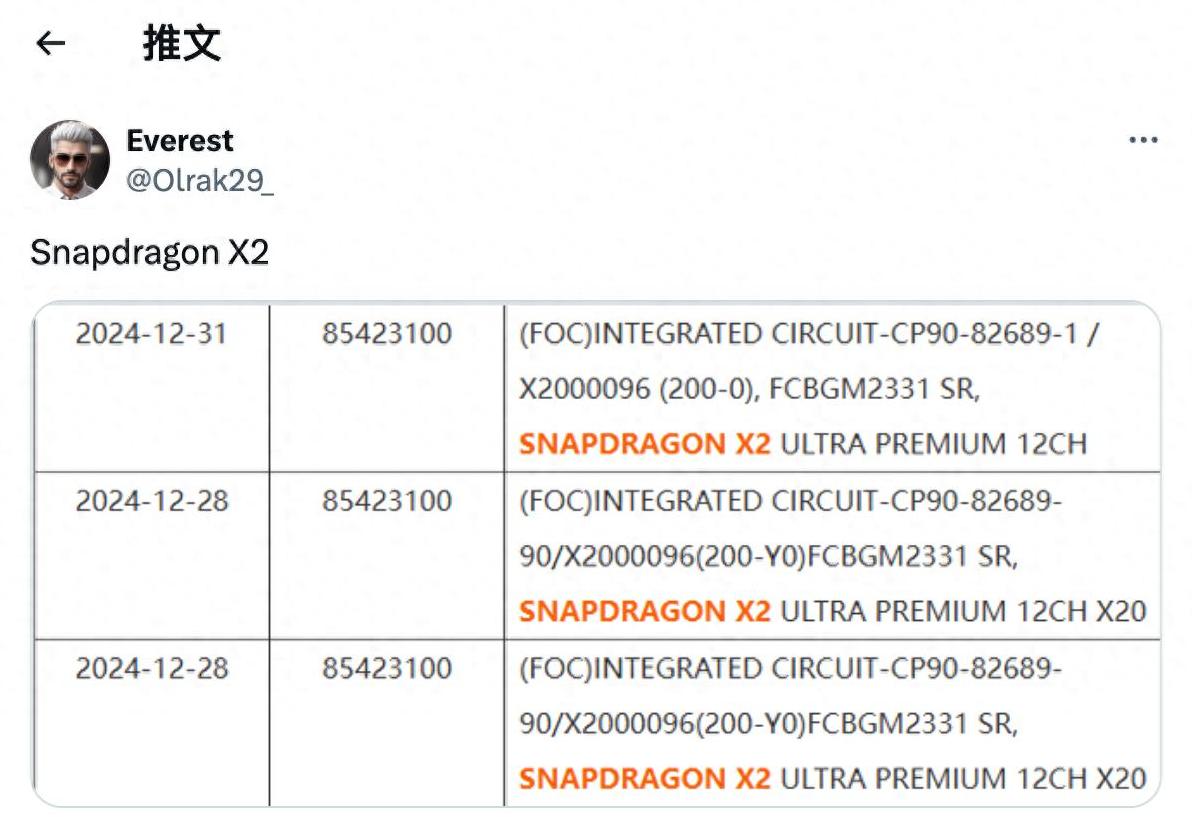Click orange SNAPDRAGON X2 text in bottom row
The height and width of the screenshot is (836, 1192).
pos(645,777)
